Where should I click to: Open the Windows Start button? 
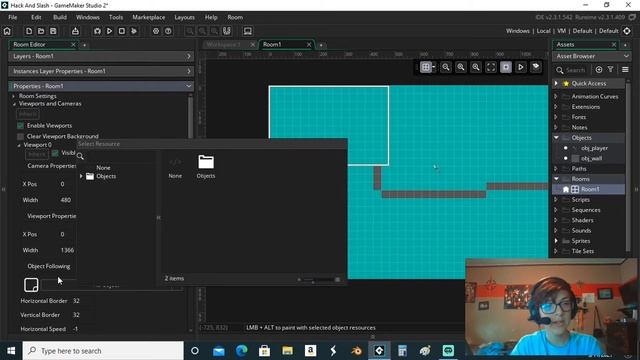click(x=11, y=351)
